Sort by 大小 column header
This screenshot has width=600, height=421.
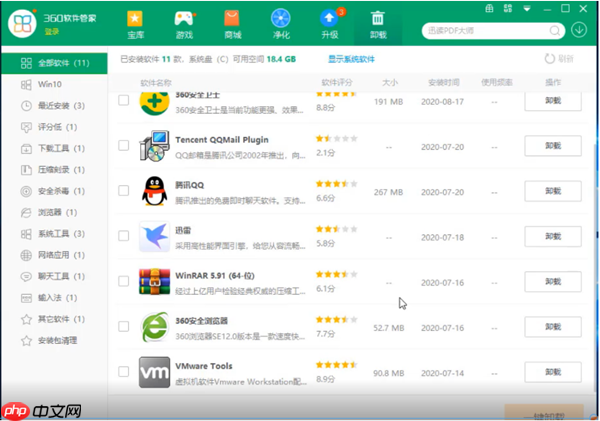[390, 82]
